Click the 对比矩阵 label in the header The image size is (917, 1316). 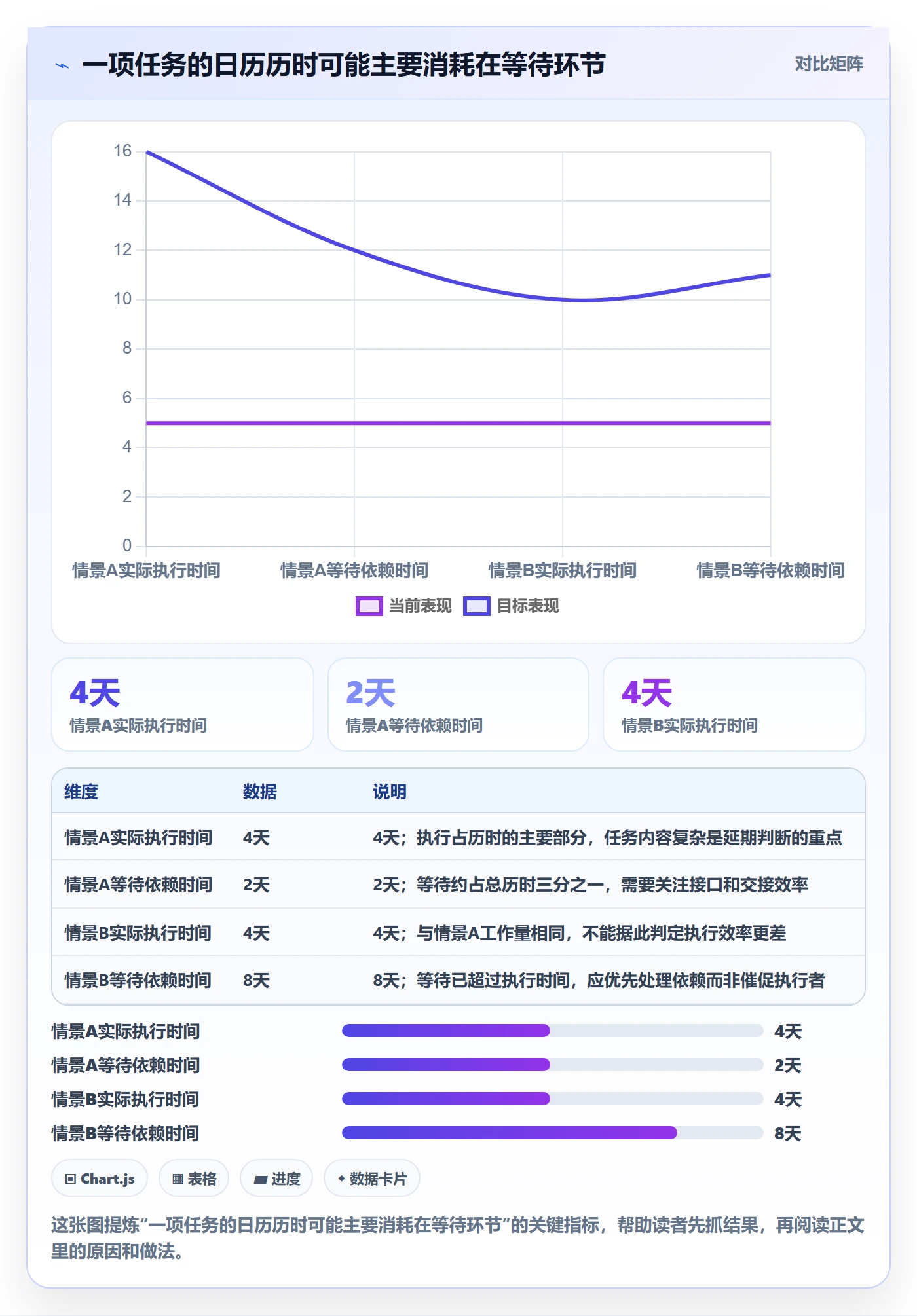coord(829,64)
